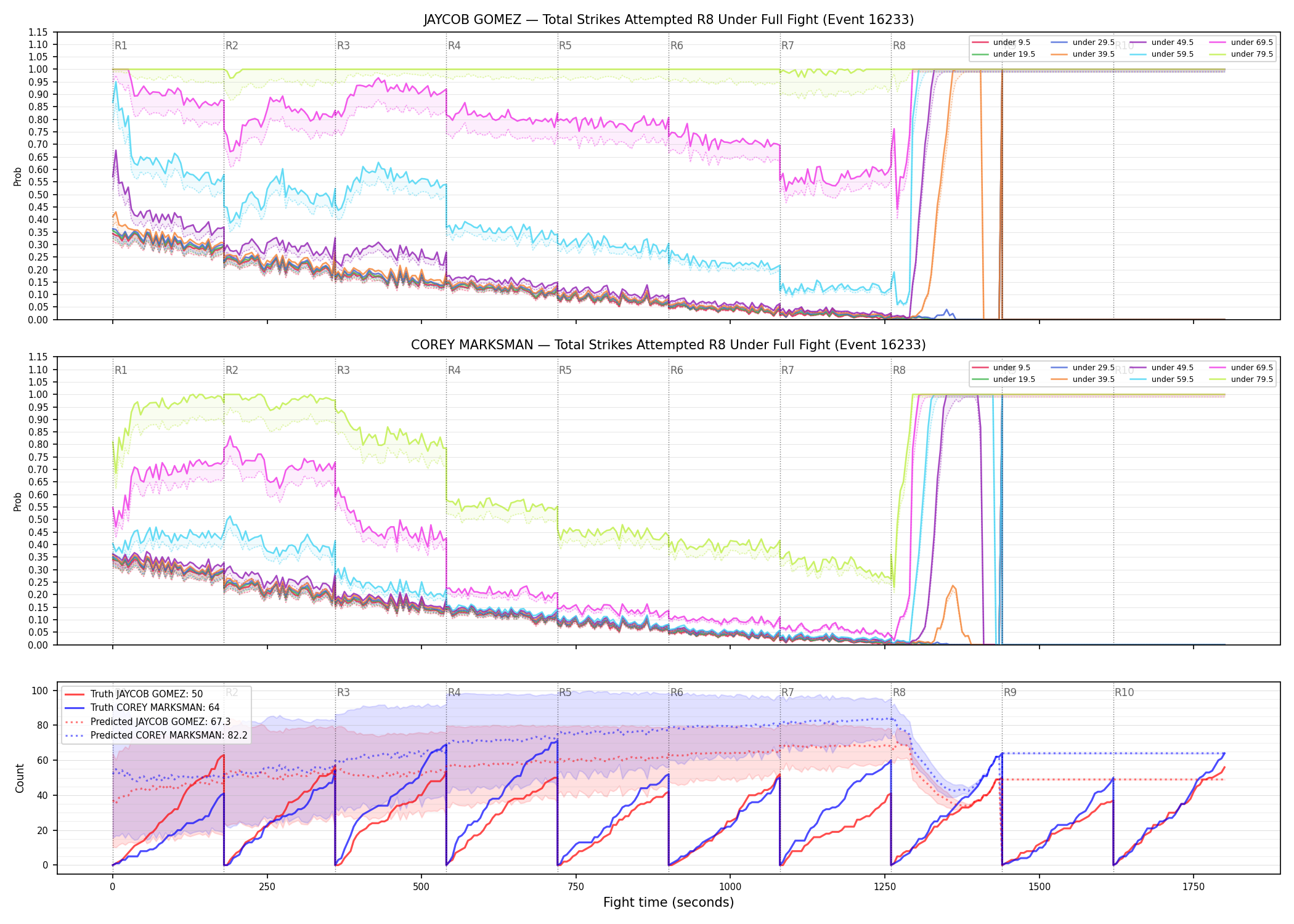Click the 60 tick on Count axis
The image size is (1294, 924).
click(x=43, y=760)
